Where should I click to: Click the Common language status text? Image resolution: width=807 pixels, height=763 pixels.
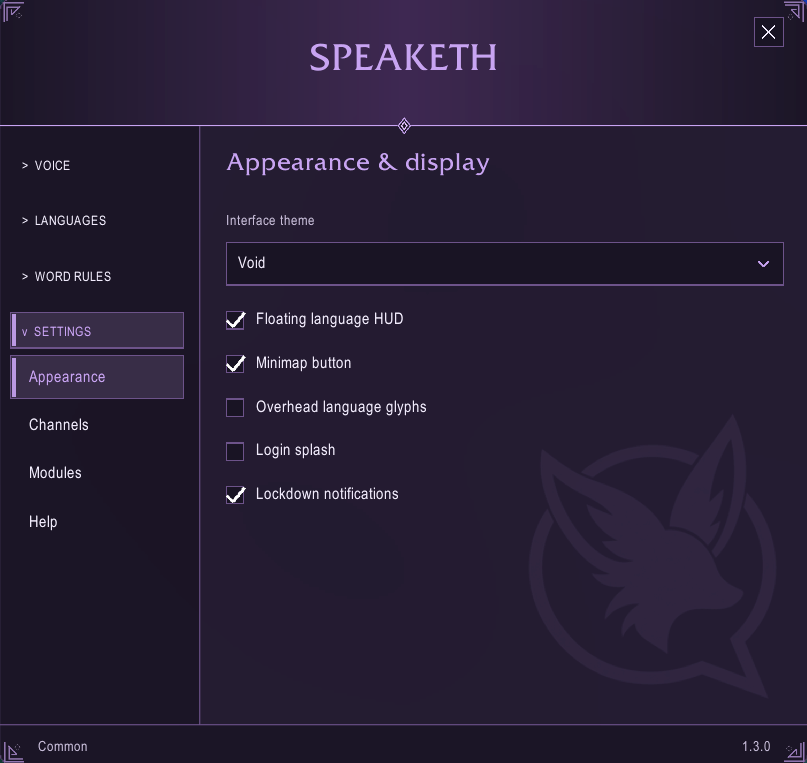(62, 747)
